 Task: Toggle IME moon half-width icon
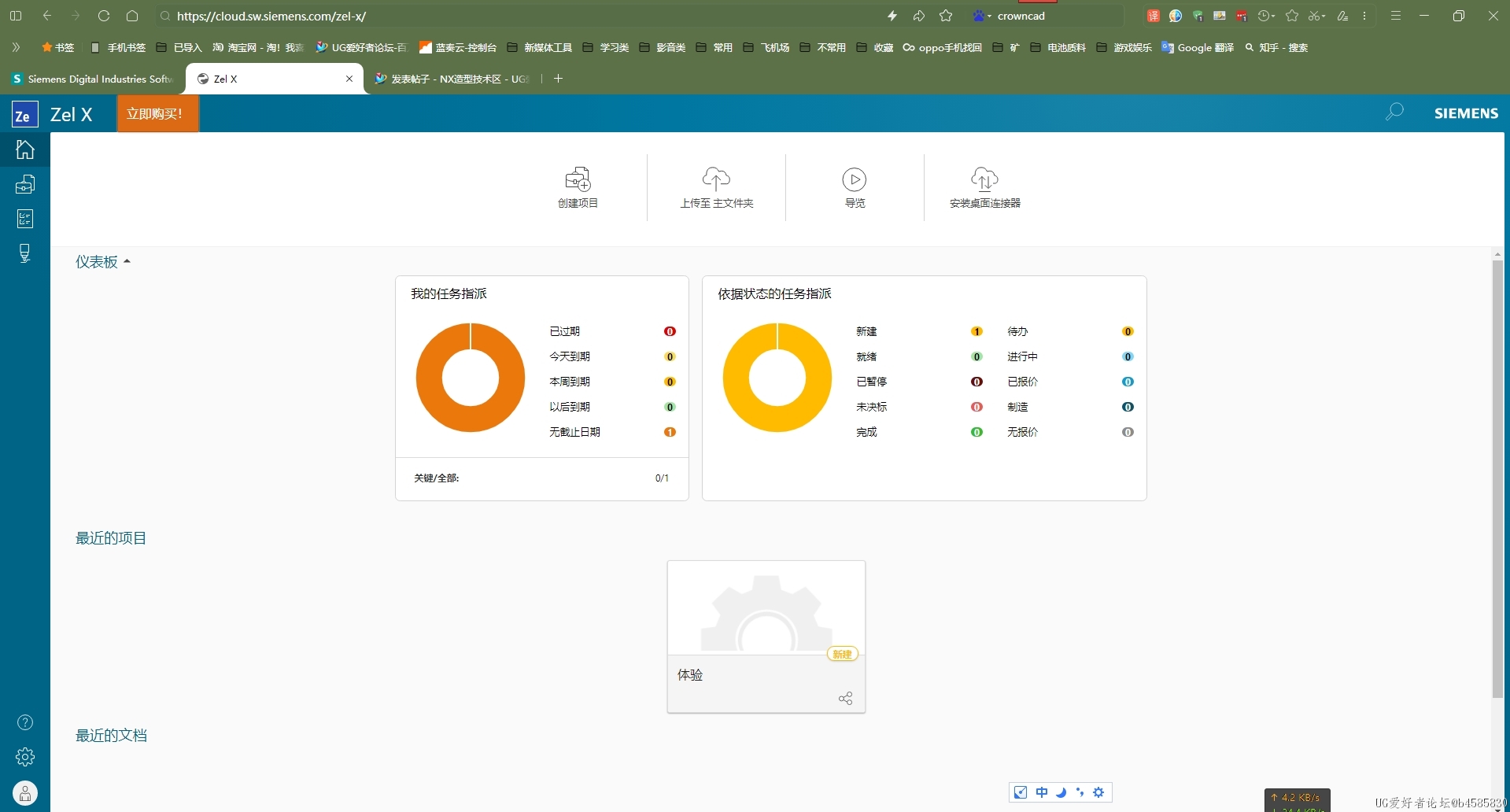click(x=1061, y=792)
